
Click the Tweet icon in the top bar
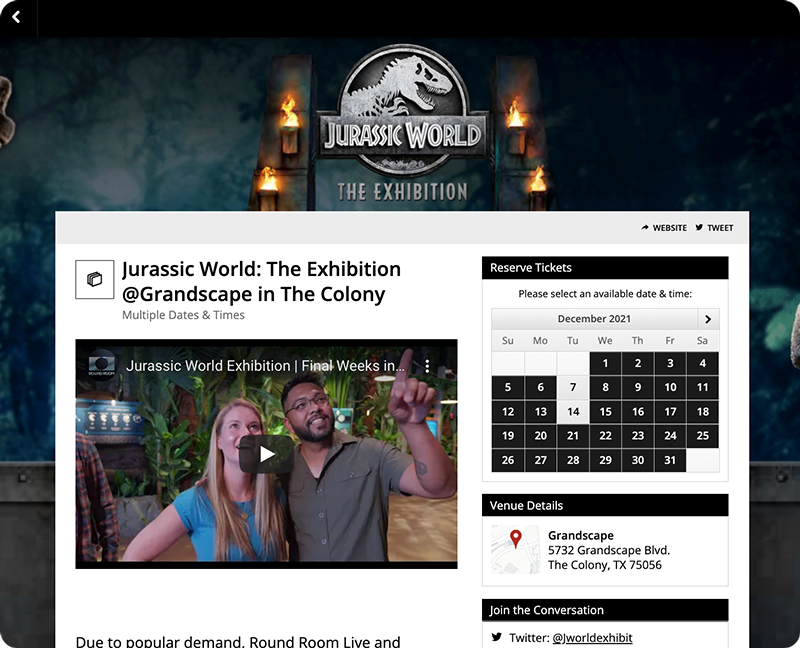(x=697, y=227)
